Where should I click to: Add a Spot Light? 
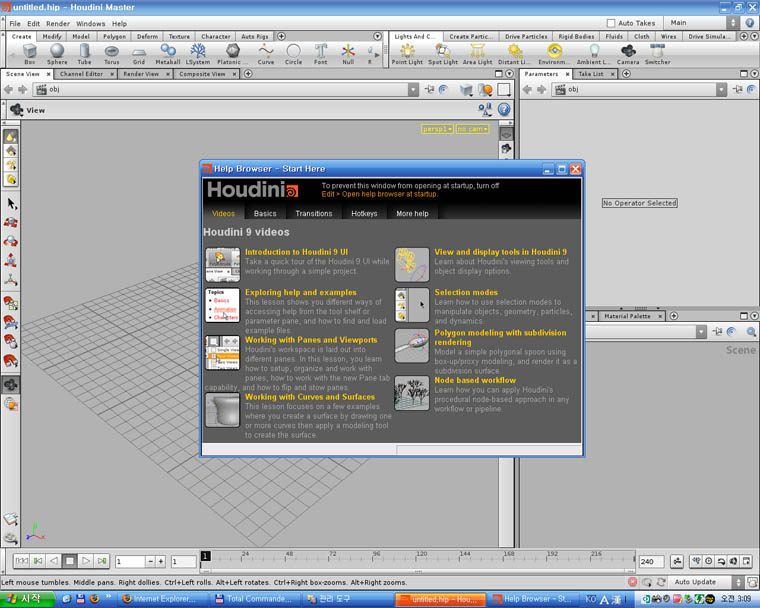[443, 54]
